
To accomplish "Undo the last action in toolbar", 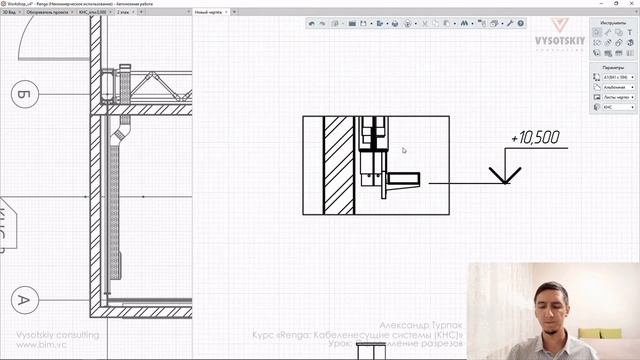I will [312, 24].
